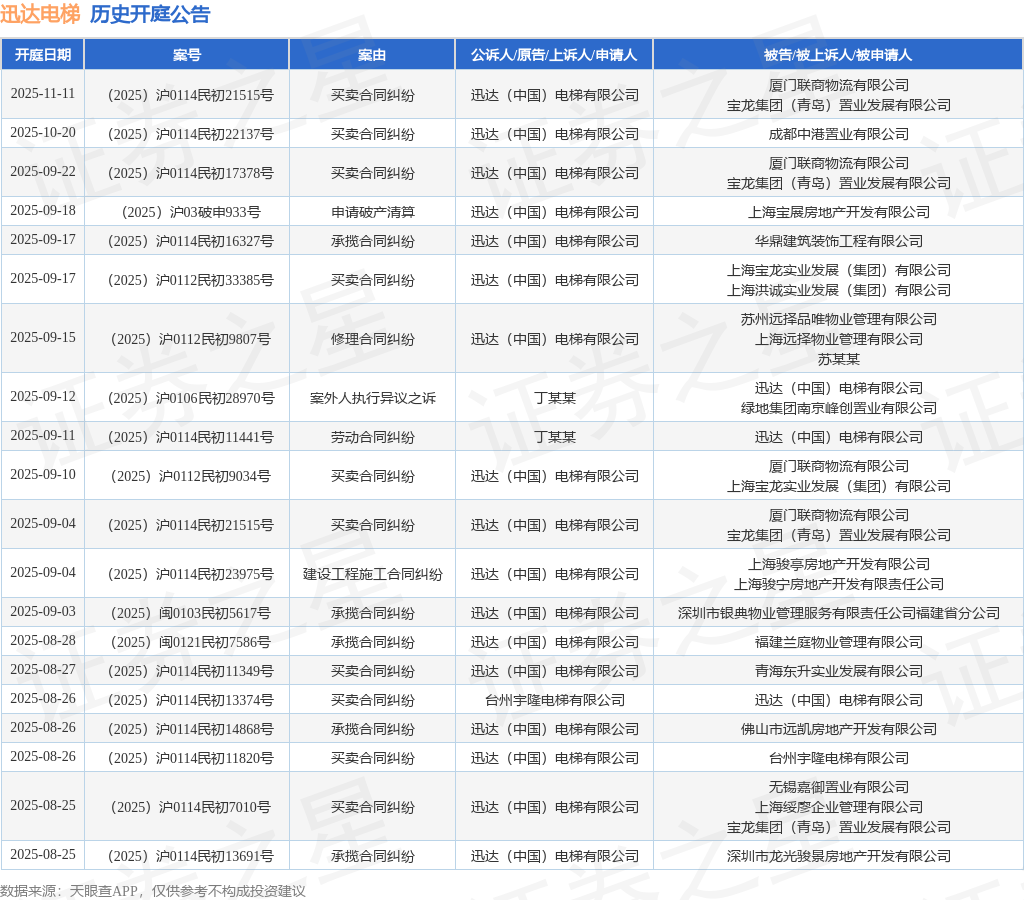
Task: Select the 2025-11-11 hearing date
Action: (x=44, y=94)
